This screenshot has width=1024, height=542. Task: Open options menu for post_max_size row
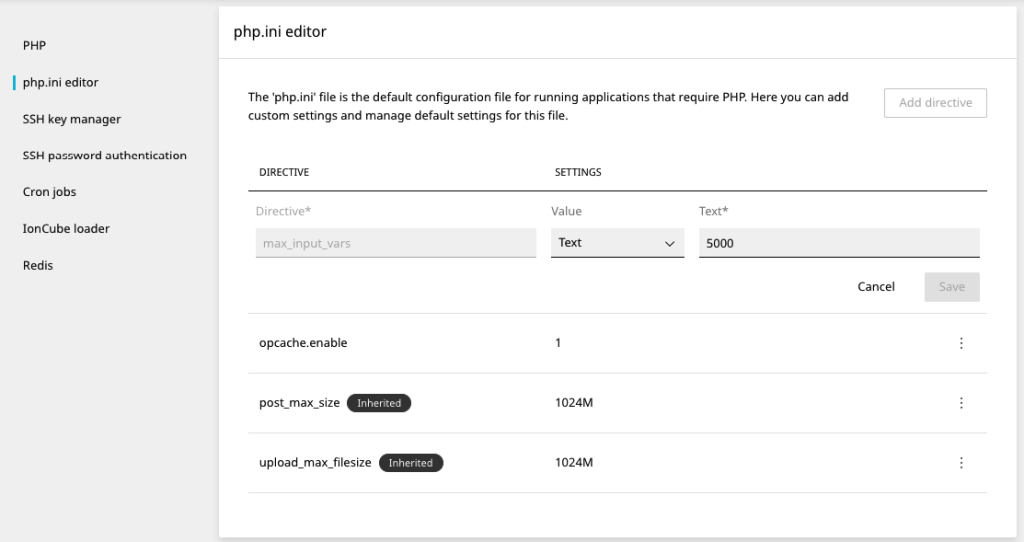961,403
